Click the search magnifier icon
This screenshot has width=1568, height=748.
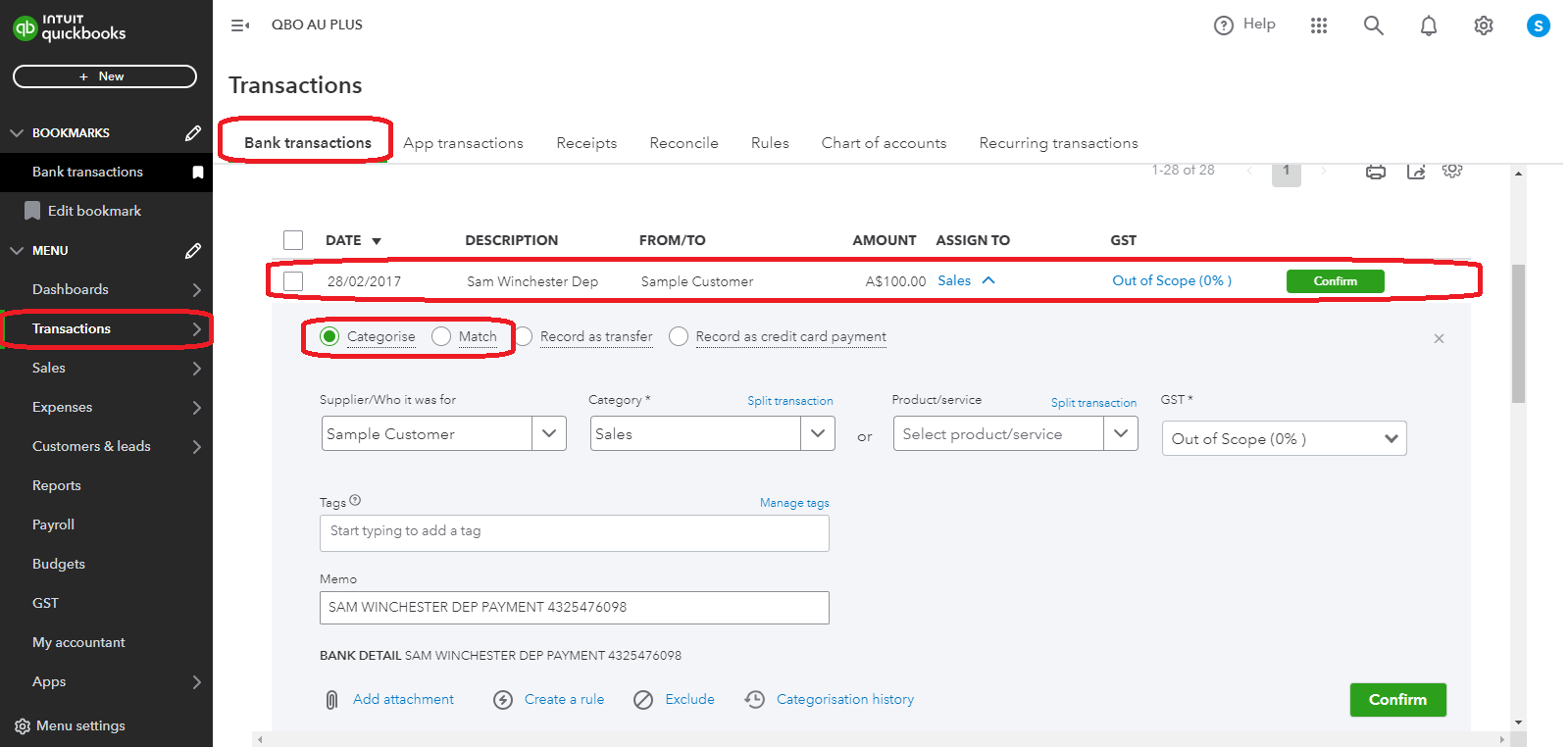coord(1373,26)
